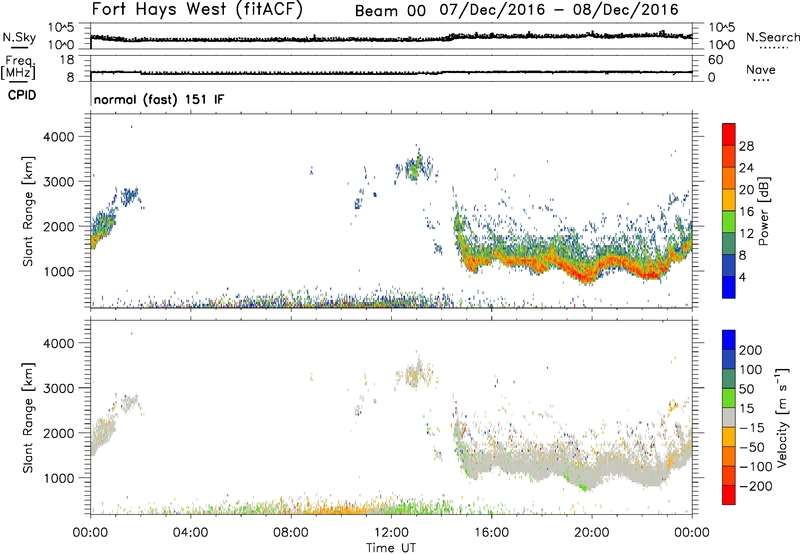Click the 'N.Sky' legend label
The width and height of the screenshot is (800, 554).
click(x=19, y=37)
